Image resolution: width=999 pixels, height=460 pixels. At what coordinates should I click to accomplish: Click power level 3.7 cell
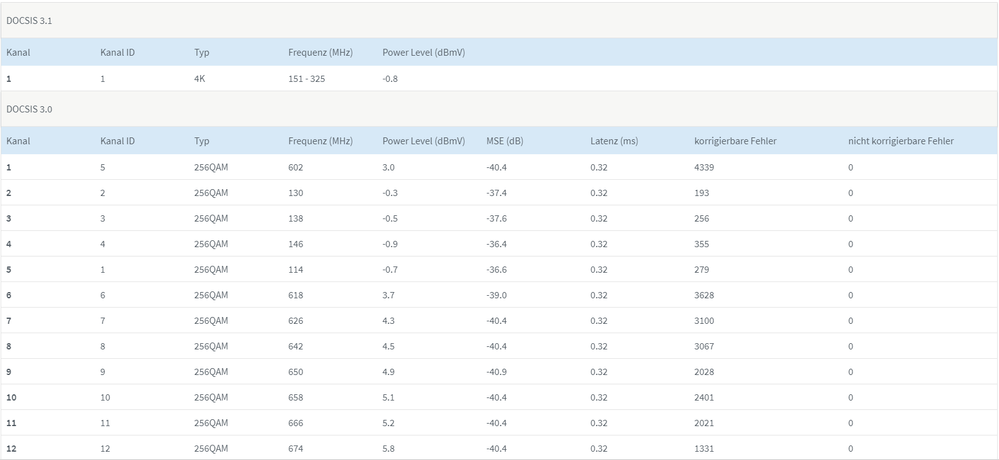point(389,295)
